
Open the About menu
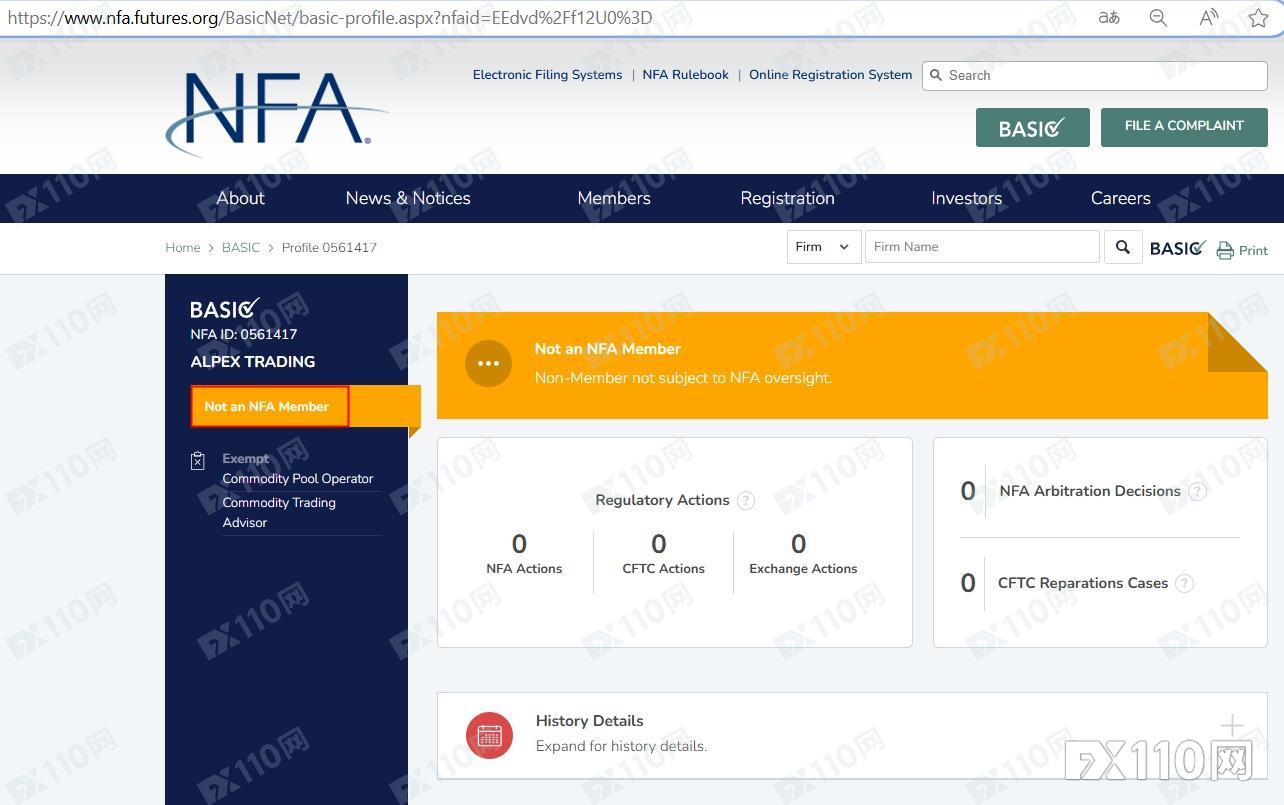[x=241, y=198]
